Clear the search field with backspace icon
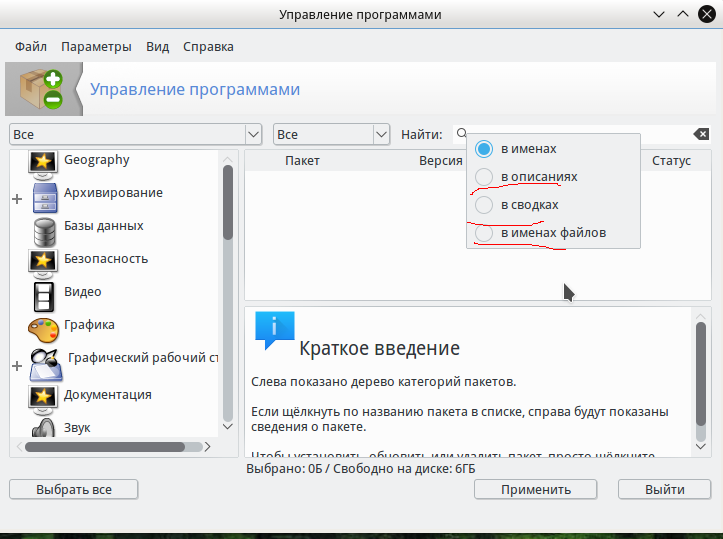The image size is (723, 539). point(701,134)
